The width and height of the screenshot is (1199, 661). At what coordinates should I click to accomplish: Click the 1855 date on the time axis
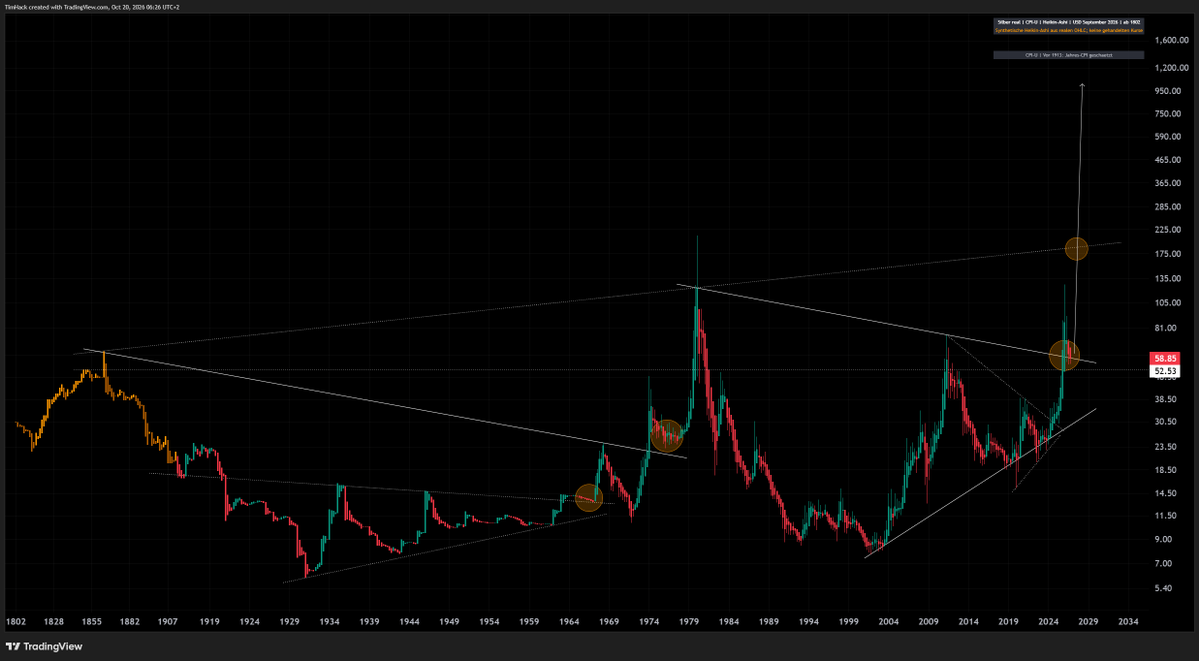pos(92,622)
